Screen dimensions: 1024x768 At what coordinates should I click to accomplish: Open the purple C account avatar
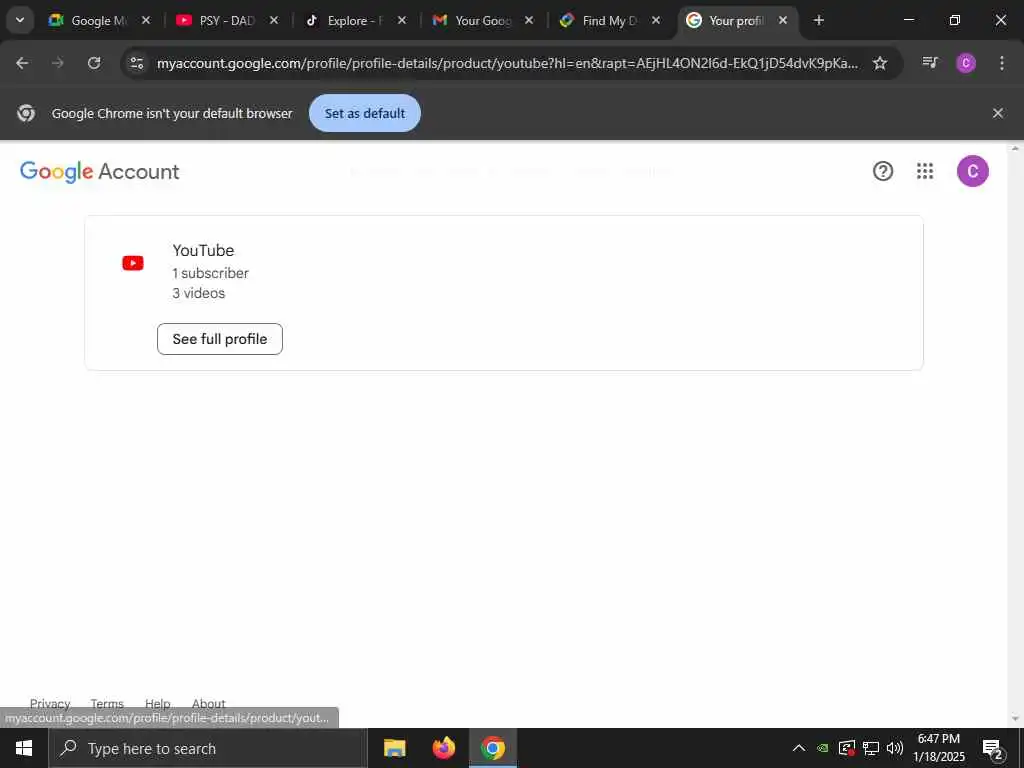click(x=972, y=171)
